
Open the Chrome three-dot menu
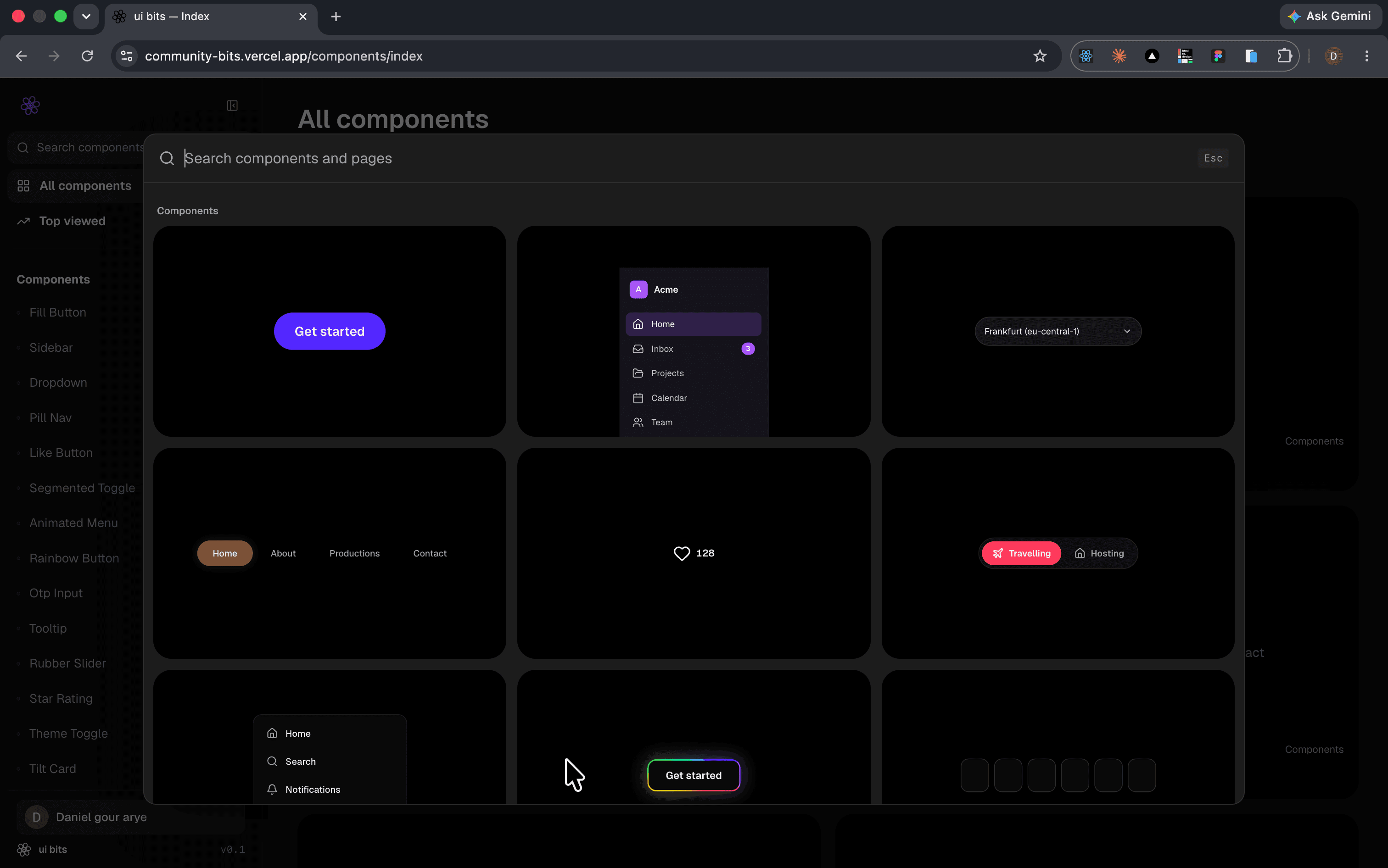(x=1366, y=56)
